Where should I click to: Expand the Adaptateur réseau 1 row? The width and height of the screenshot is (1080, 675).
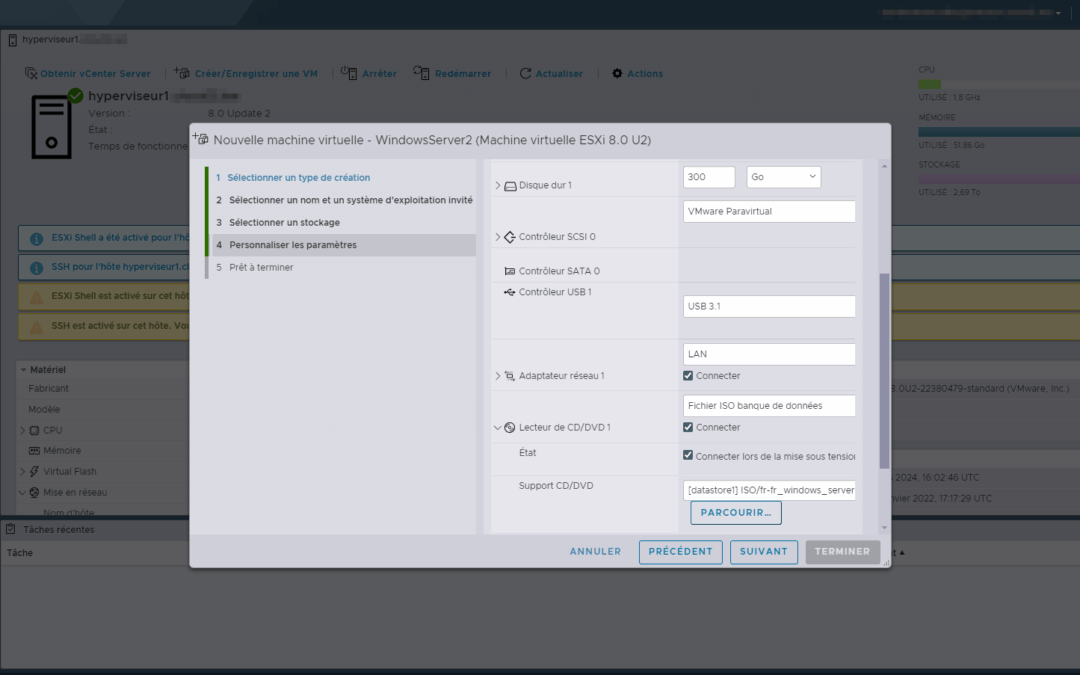coord(497,375)
